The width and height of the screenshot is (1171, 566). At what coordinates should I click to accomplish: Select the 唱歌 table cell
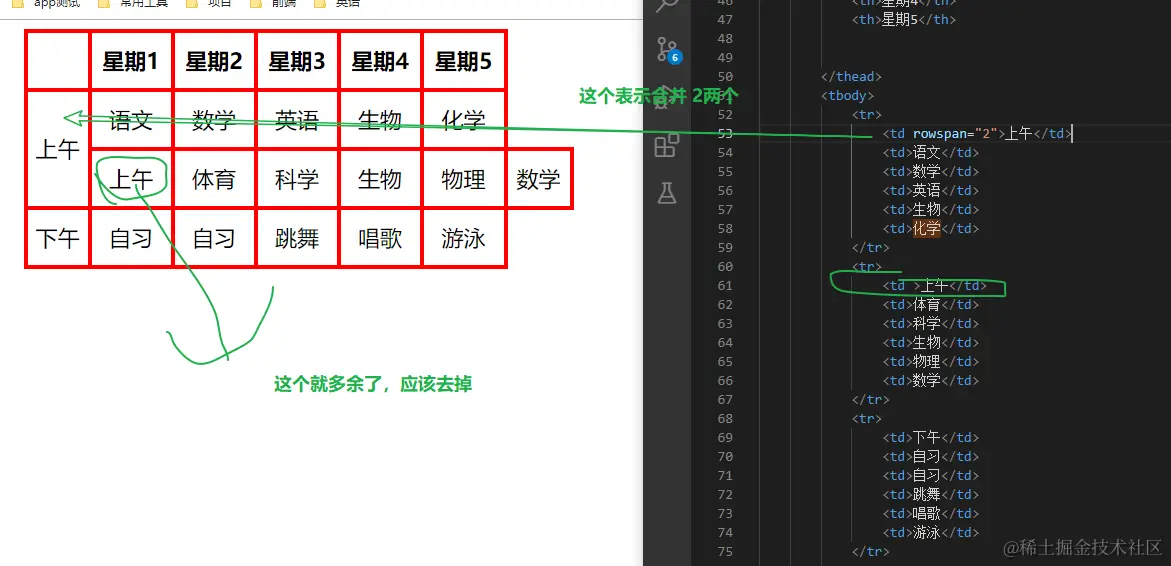pos(380,238)
